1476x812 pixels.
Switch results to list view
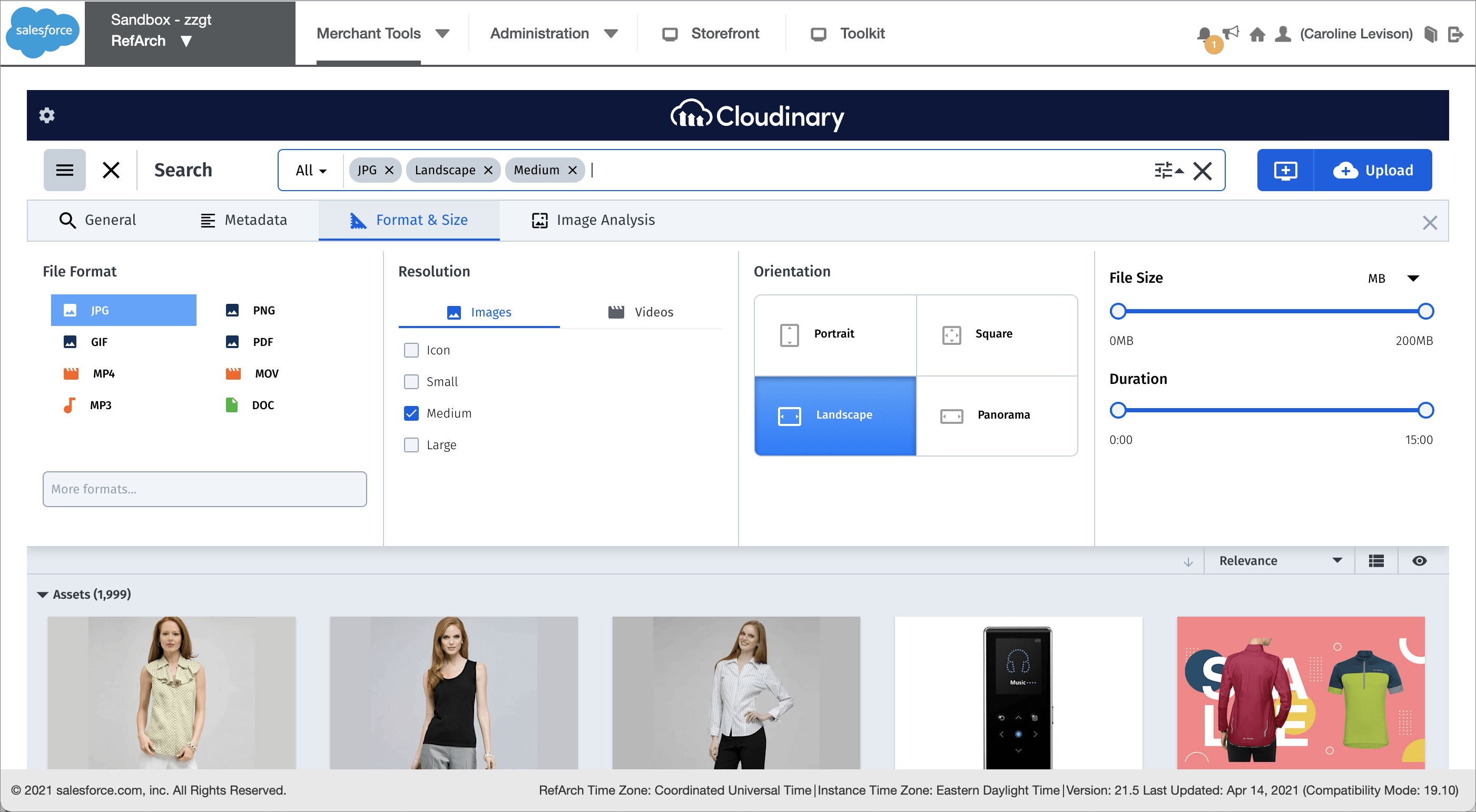[x=1376, y=560]
